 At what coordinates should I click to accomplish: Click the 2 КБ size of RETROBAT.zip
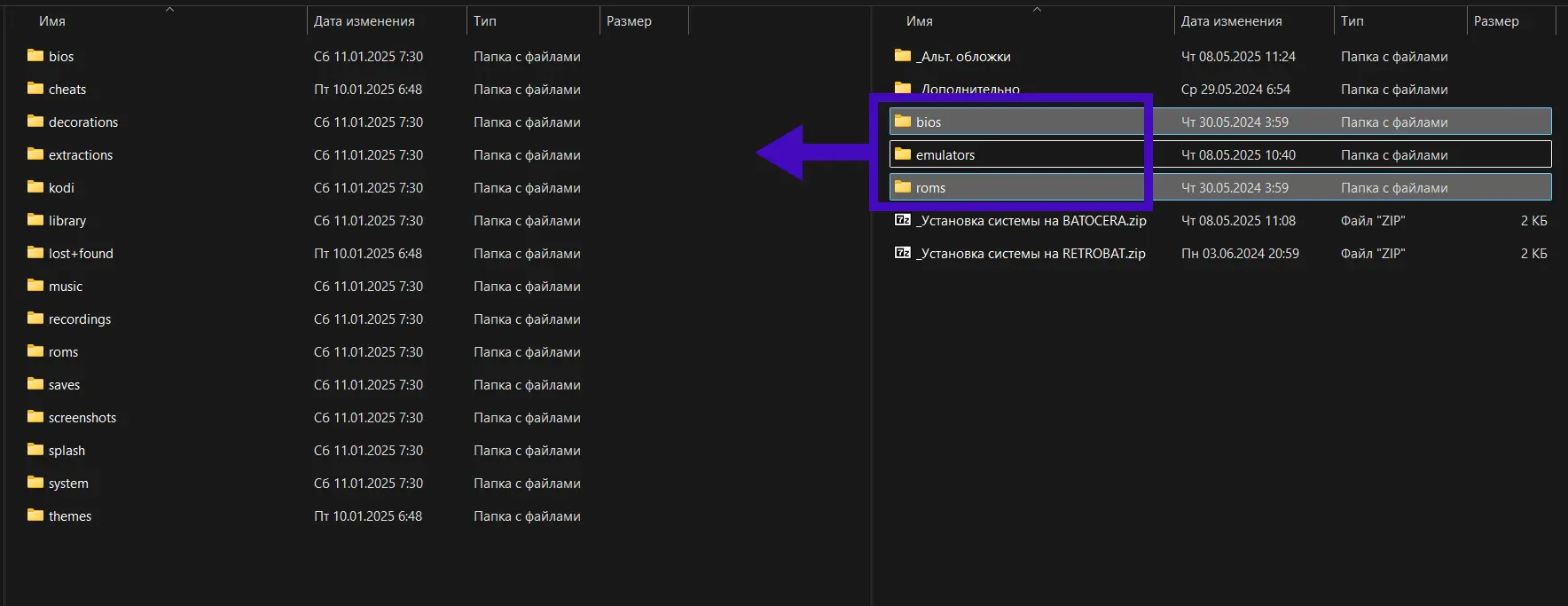click(x=1533, y=254)
